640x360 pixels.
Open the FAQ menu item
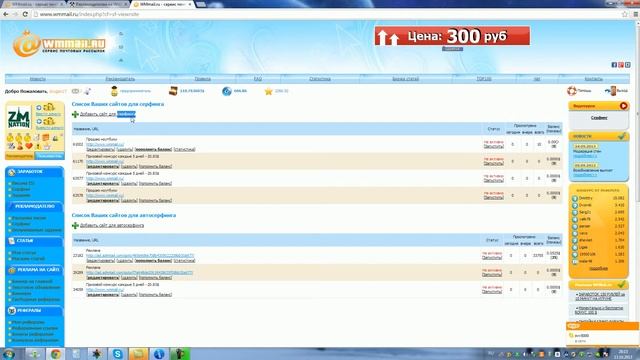(258, 79)
